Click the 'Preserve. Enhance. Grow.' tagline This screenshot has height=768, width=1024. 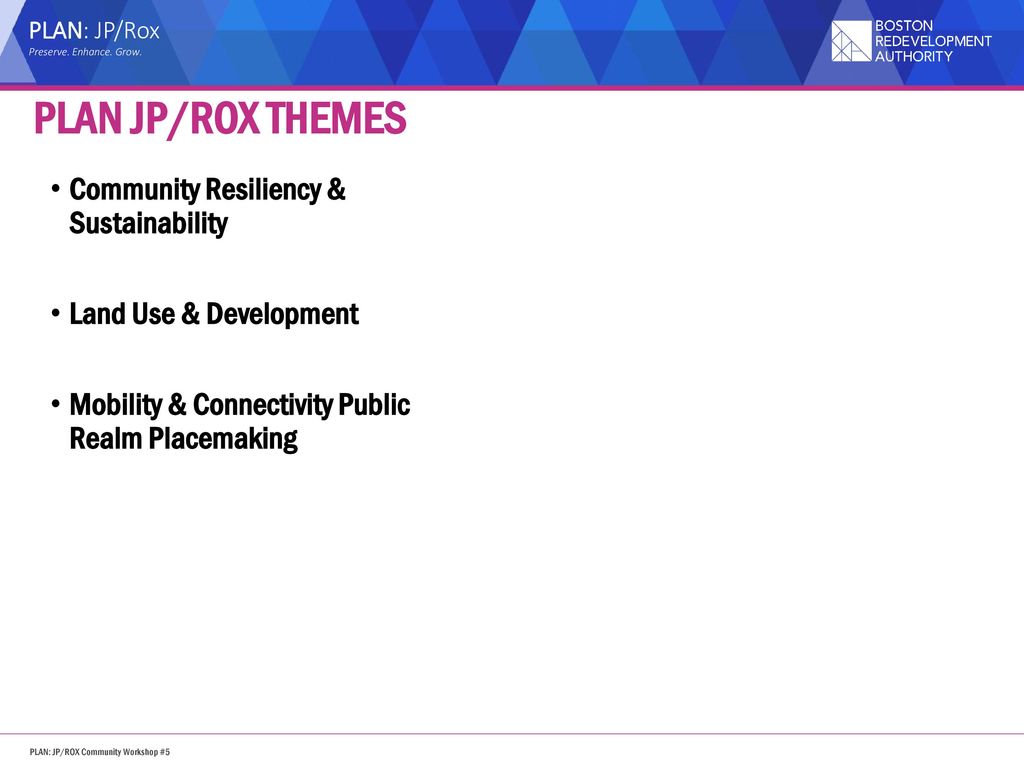(85, 52)
